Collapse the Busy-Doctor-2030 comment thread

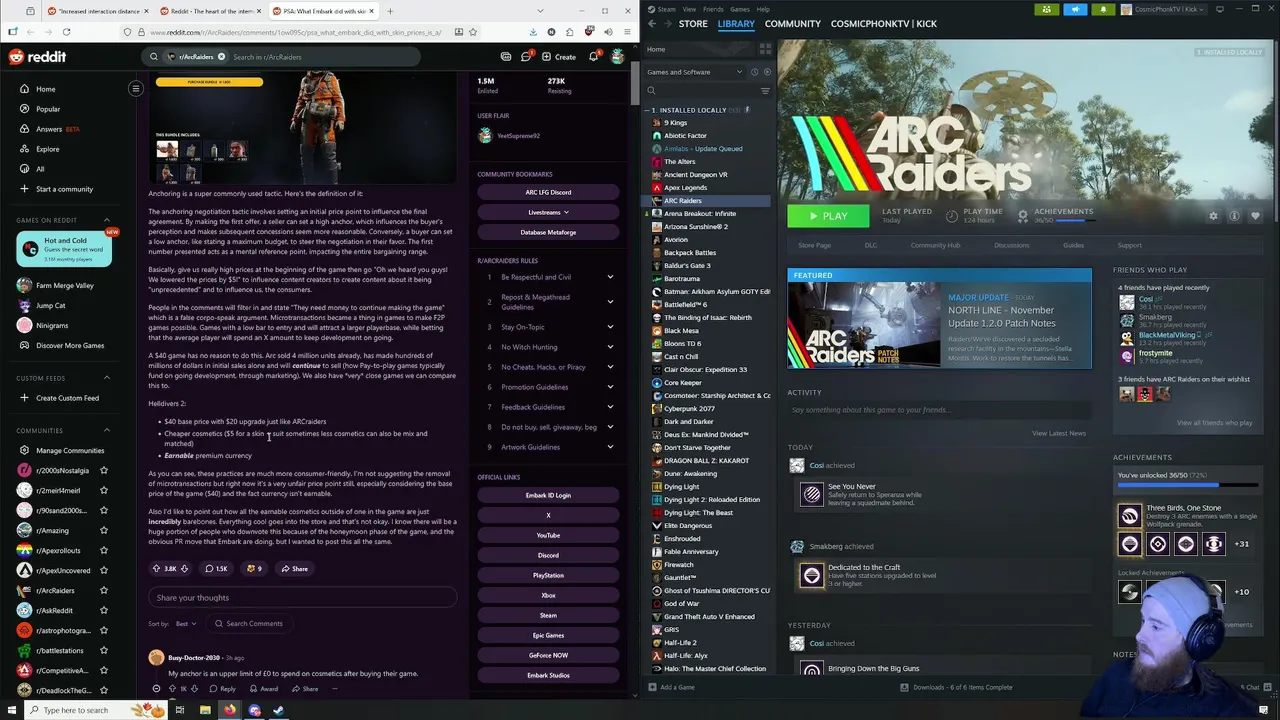click(x=156, y=689)
